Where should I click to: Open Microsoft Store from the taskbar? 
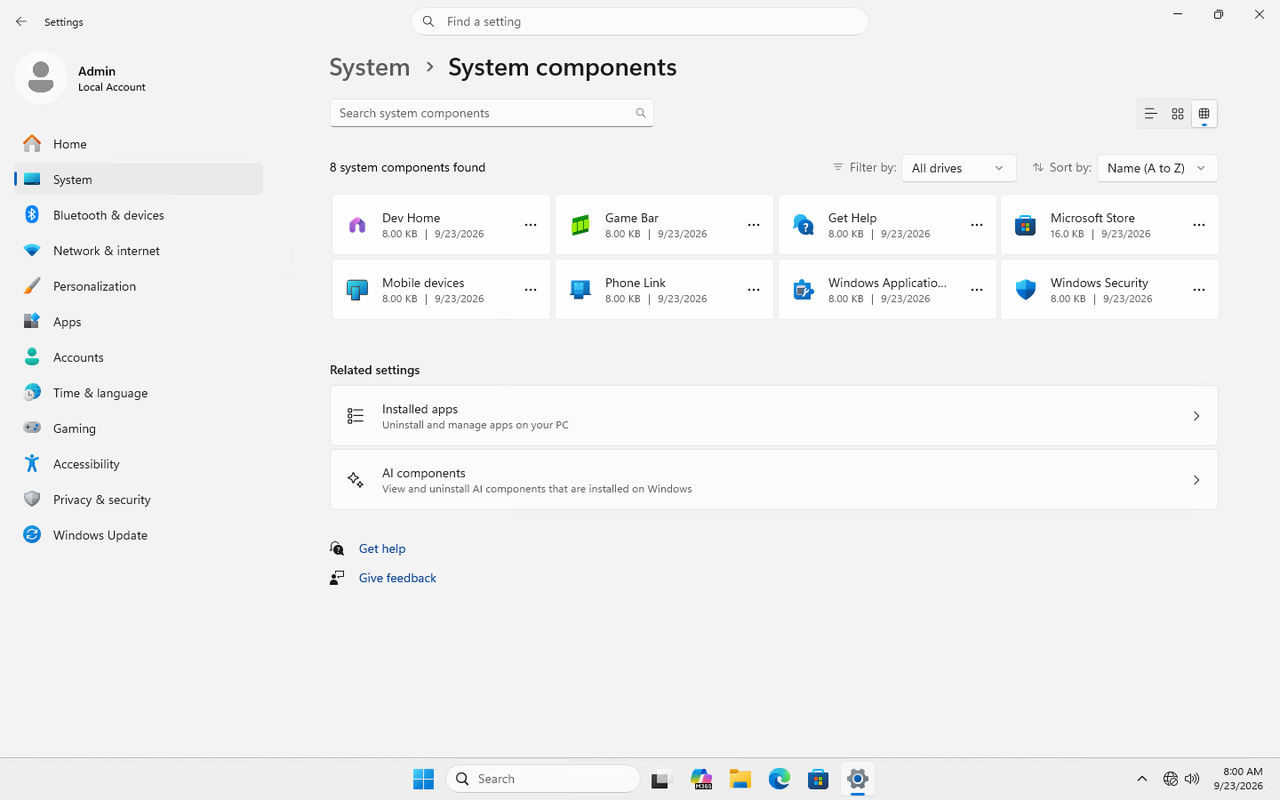point(818,779)
